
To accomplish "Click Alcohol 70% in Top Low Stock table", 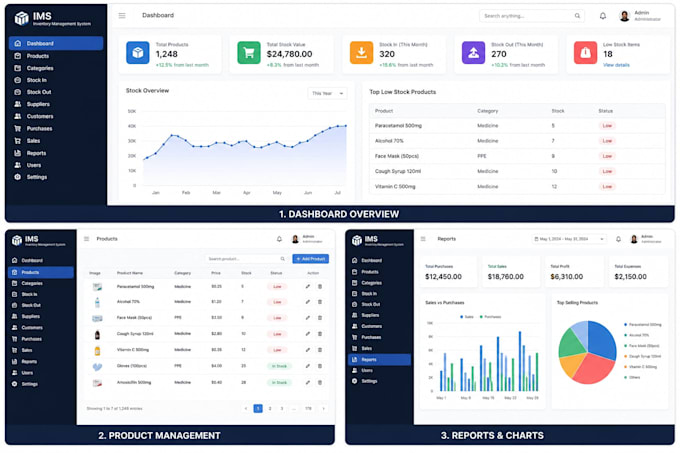I will pos(389,141).
